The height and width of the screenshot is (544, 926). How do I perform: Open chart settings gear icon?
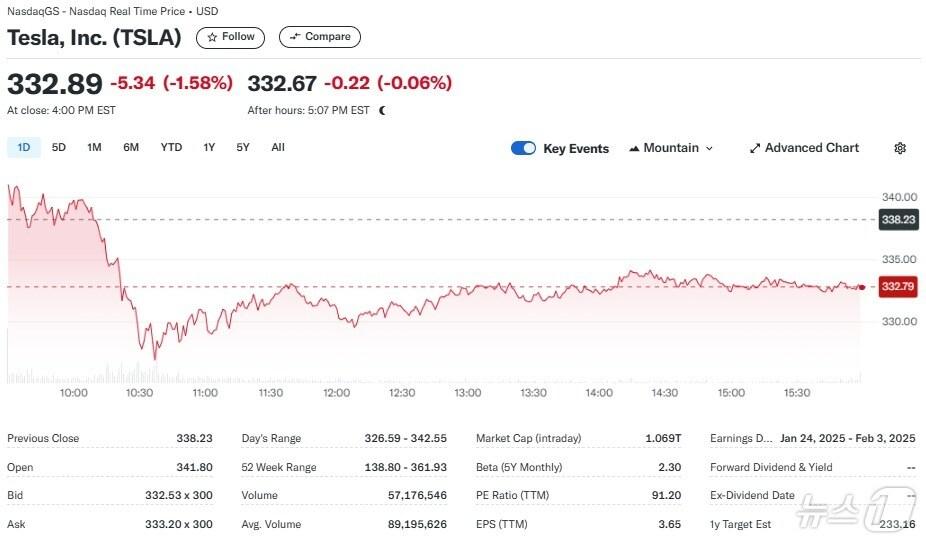pyautogui.click(x=899, y=148)
